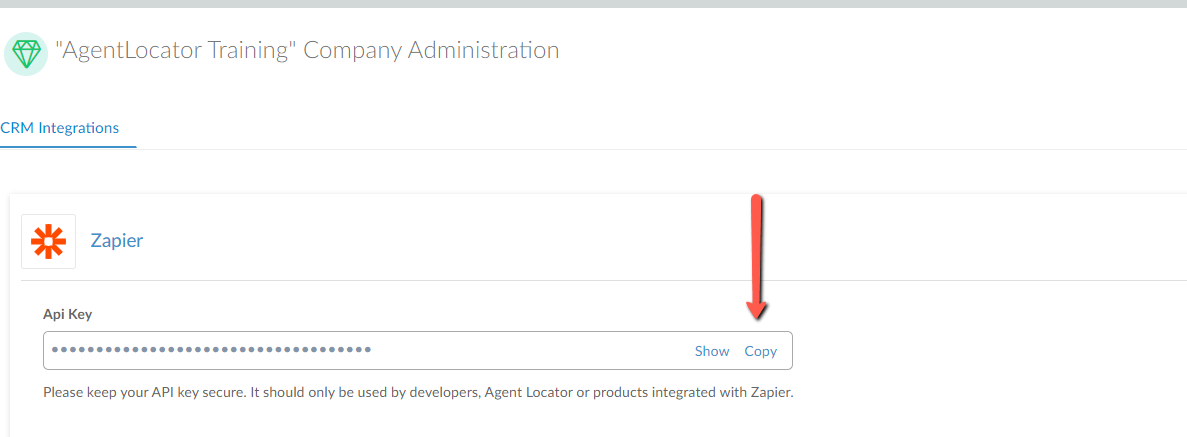Image resolution: width=1187 pixels, height=437 pixels.
Task: Click the gray bar at the window top
Action: (594, 4)
